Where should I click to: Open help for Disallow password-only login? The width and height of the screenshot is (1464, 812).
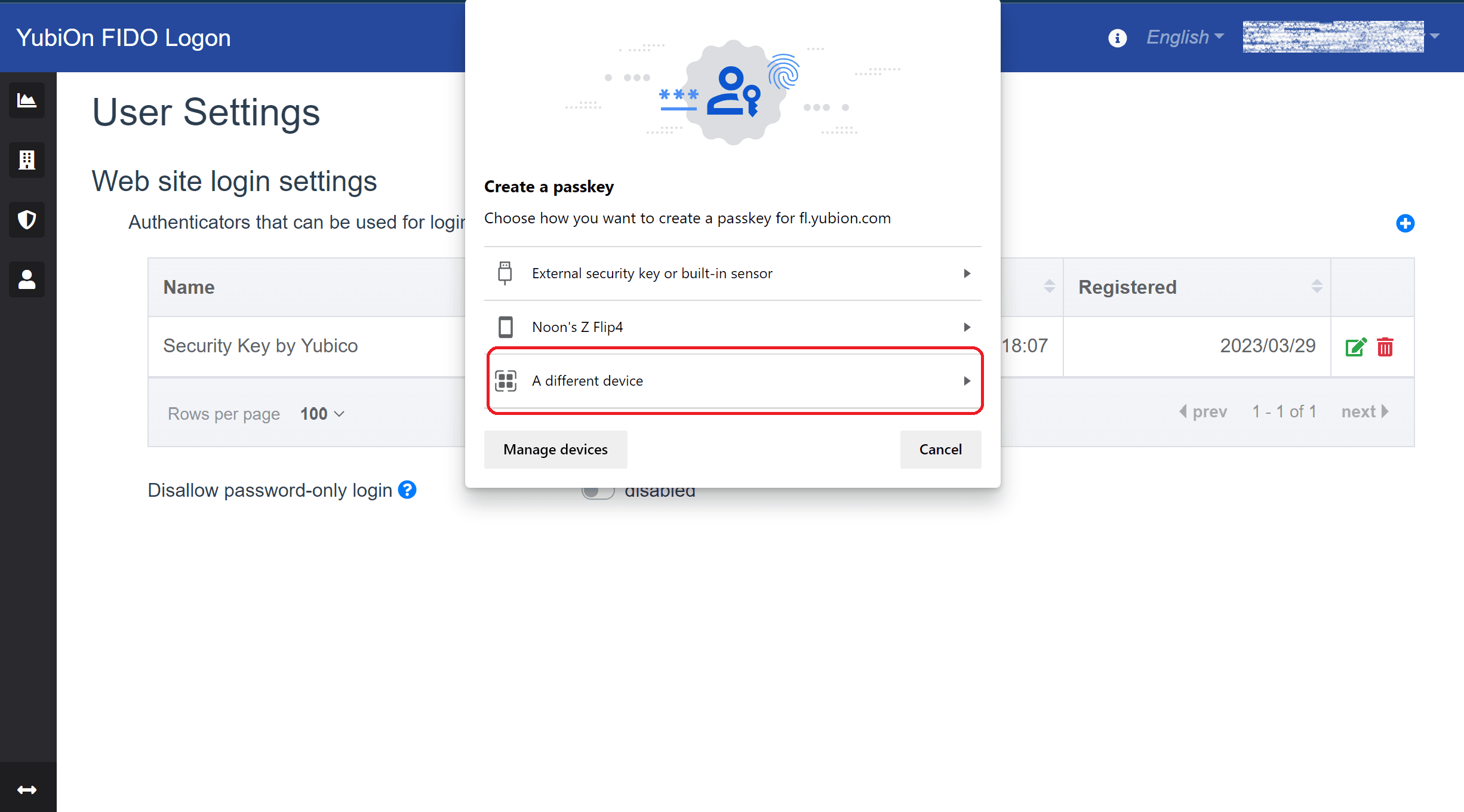click(x=407, y=490)
